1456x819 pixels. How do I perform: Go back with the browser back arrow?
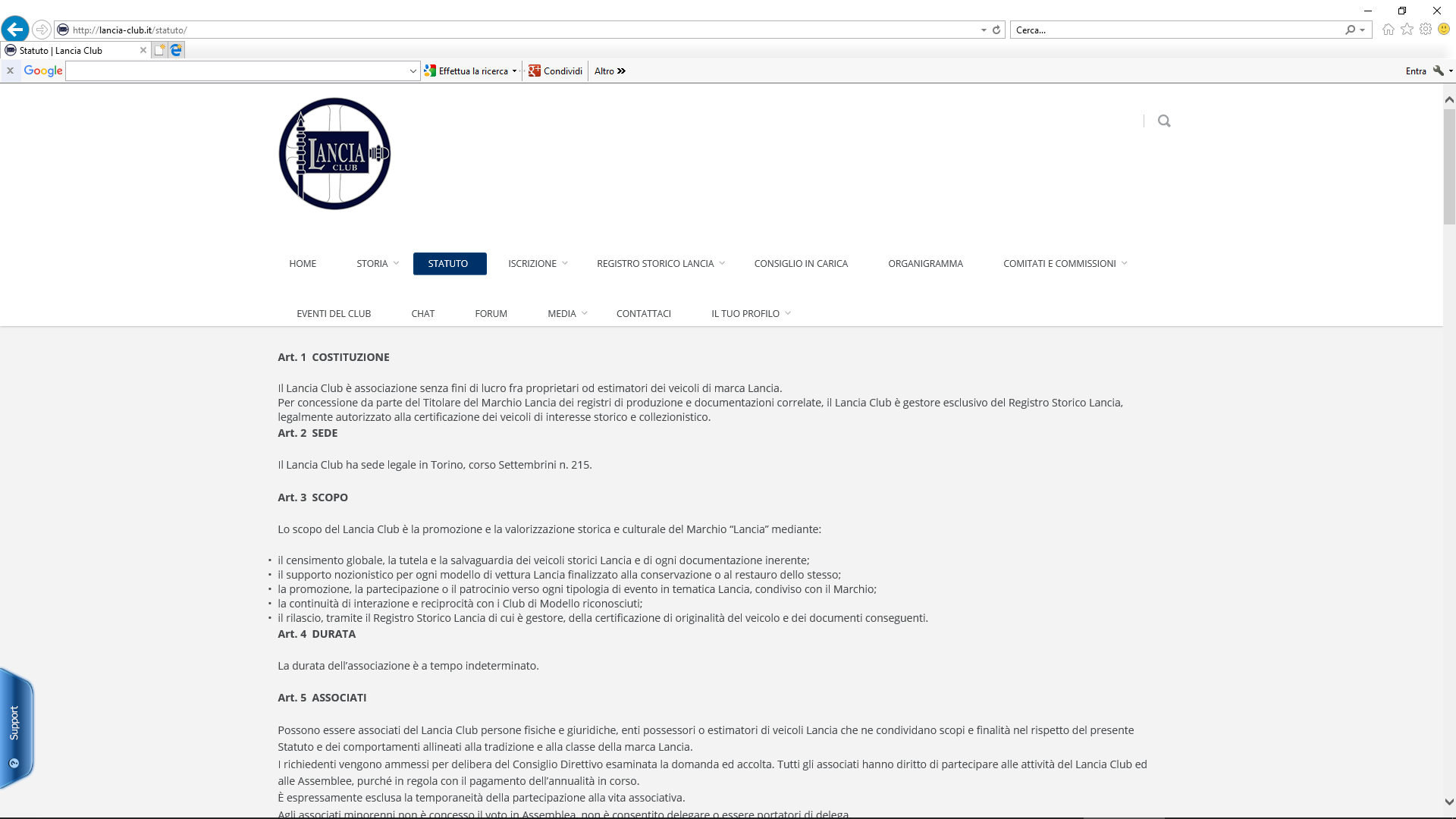(x=15, y=30)
